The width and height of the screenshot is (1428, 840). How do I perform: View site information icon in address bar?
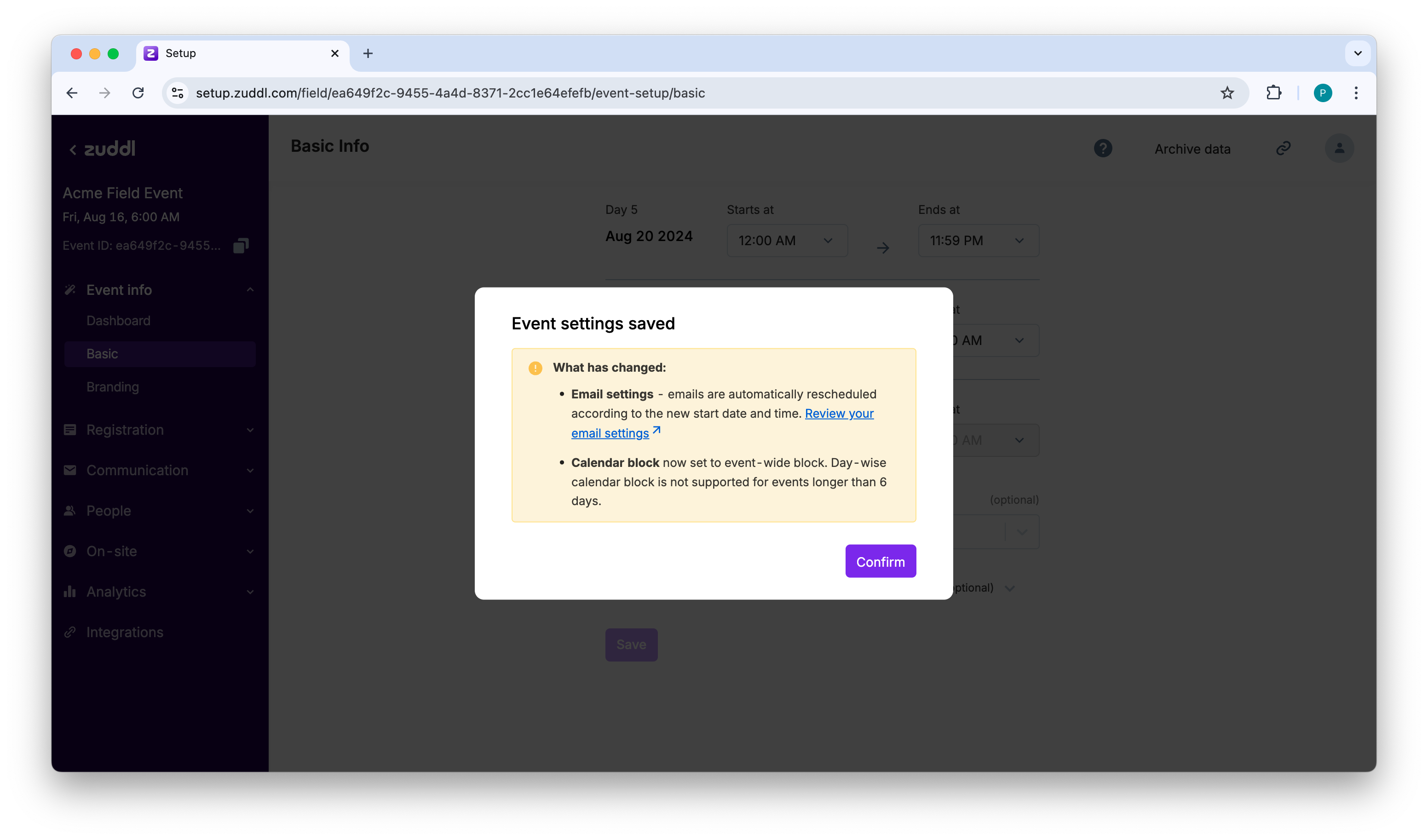(x=178, y=93)
